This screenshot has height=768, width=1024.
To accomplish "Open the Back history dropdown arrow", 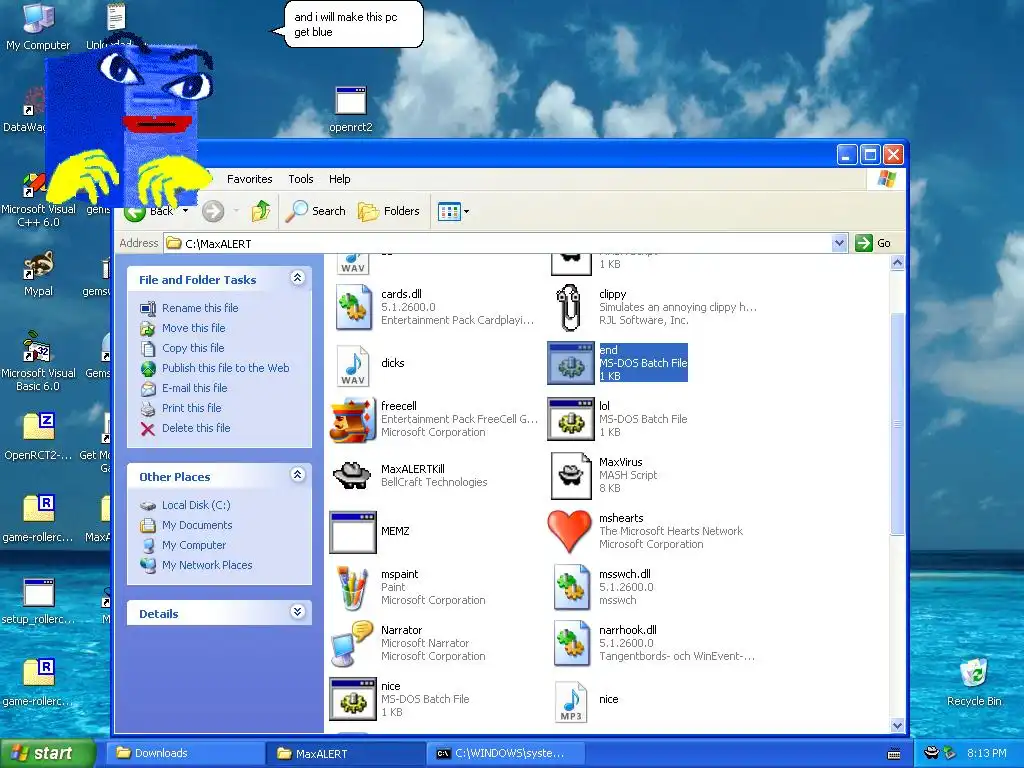I will coord(185,211).
